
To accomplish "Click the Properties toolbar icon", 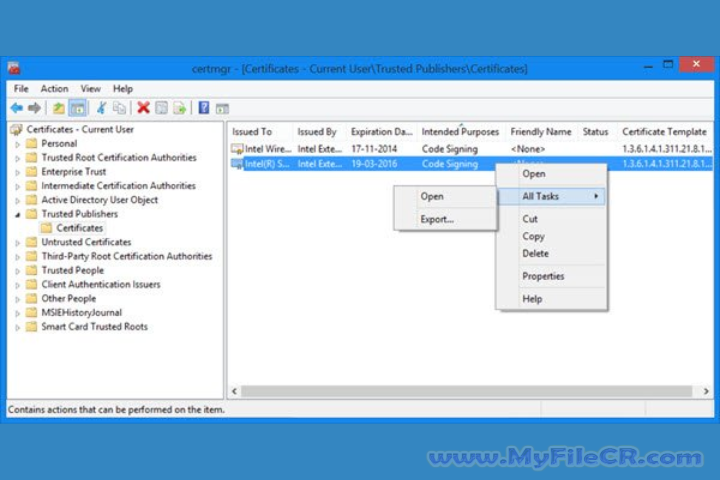I will (161, 108).
